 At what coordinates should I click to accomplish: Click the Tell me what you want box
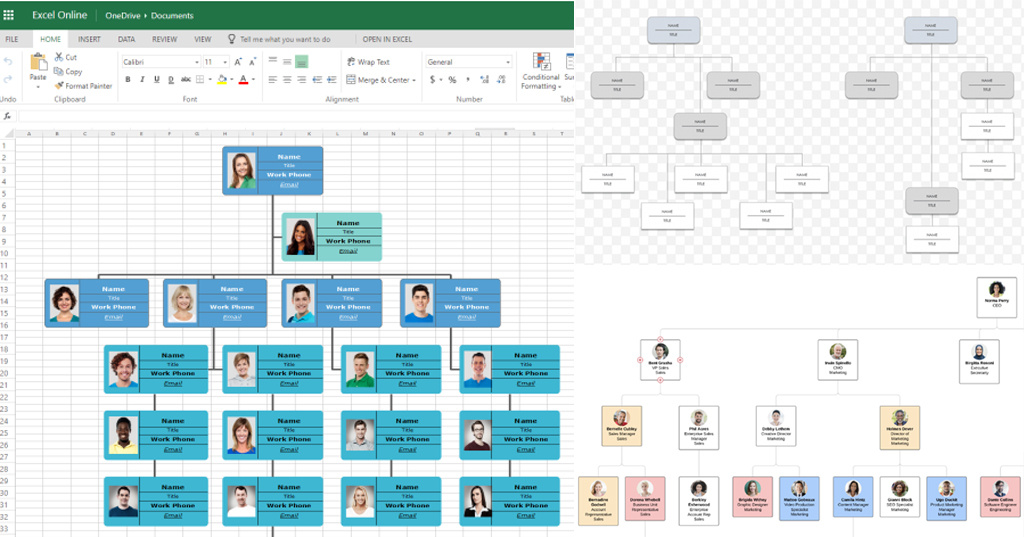pyautogui.click(x=285, y=39)
